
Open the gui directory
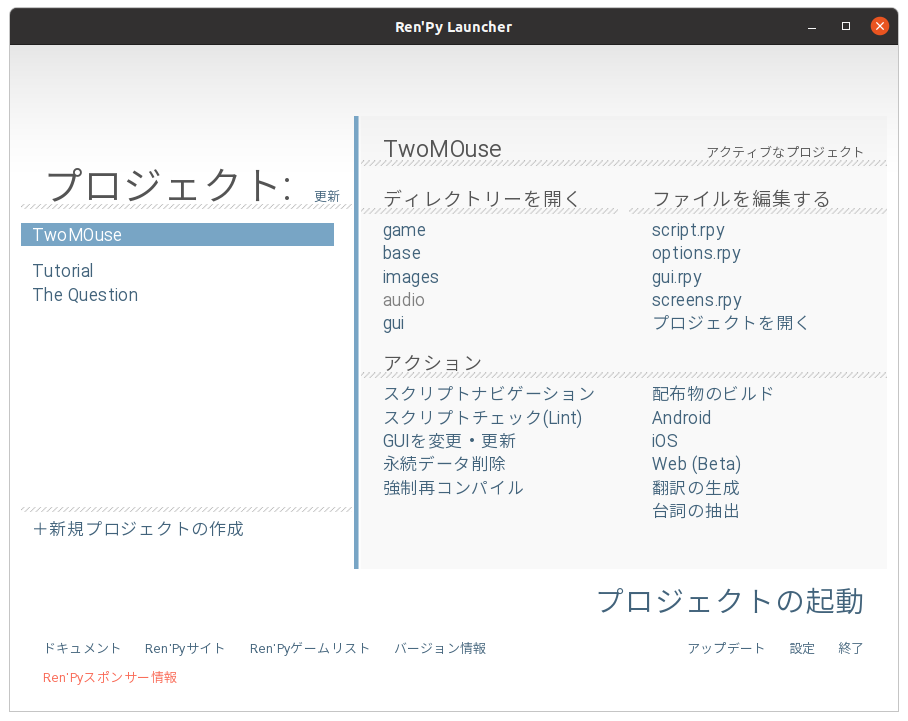pos(393,323)
